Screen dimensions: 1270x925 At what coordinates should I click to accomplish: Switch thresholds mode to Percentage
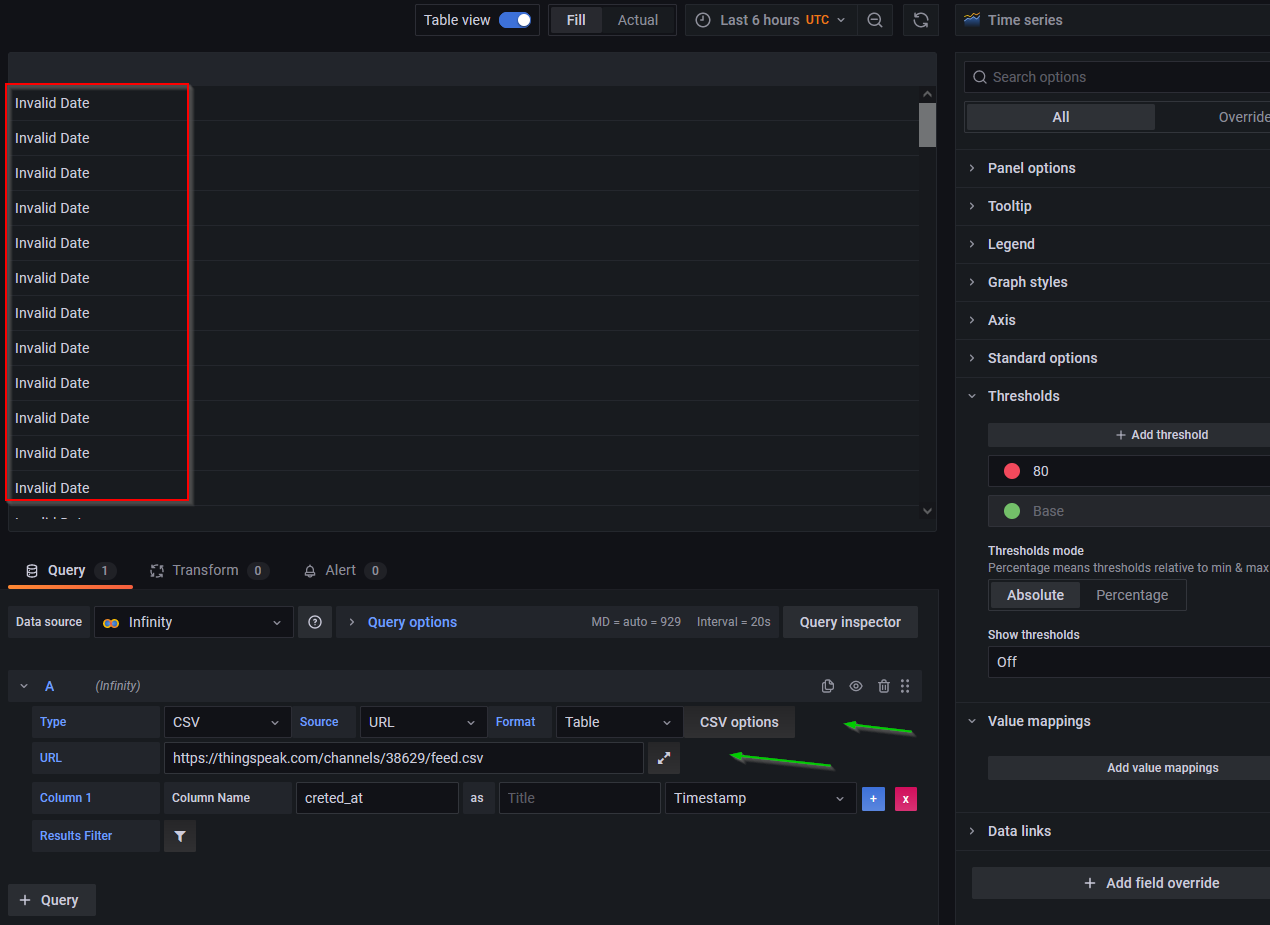click(1132, 595)
